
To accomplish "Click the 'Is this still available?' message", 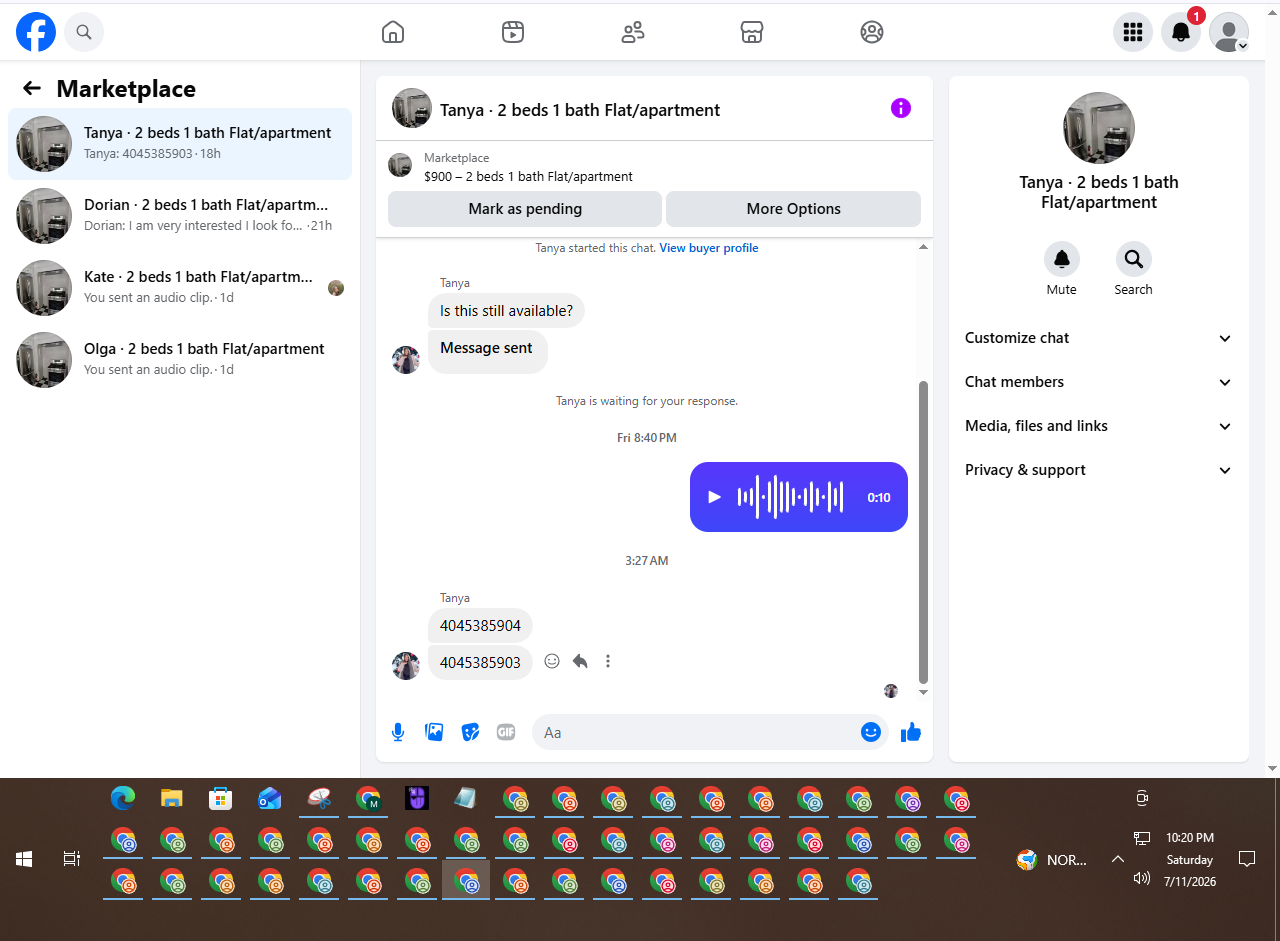I will tap(506, 311).
